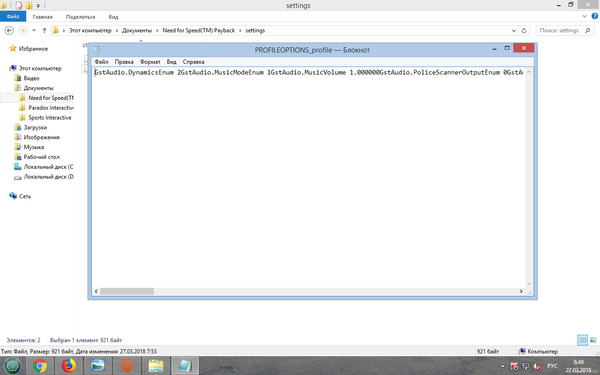Image resolution: width=600 pixels, height=375 pixels.
Task: Go forward in Explorer navigation
Action: point(23,31)
